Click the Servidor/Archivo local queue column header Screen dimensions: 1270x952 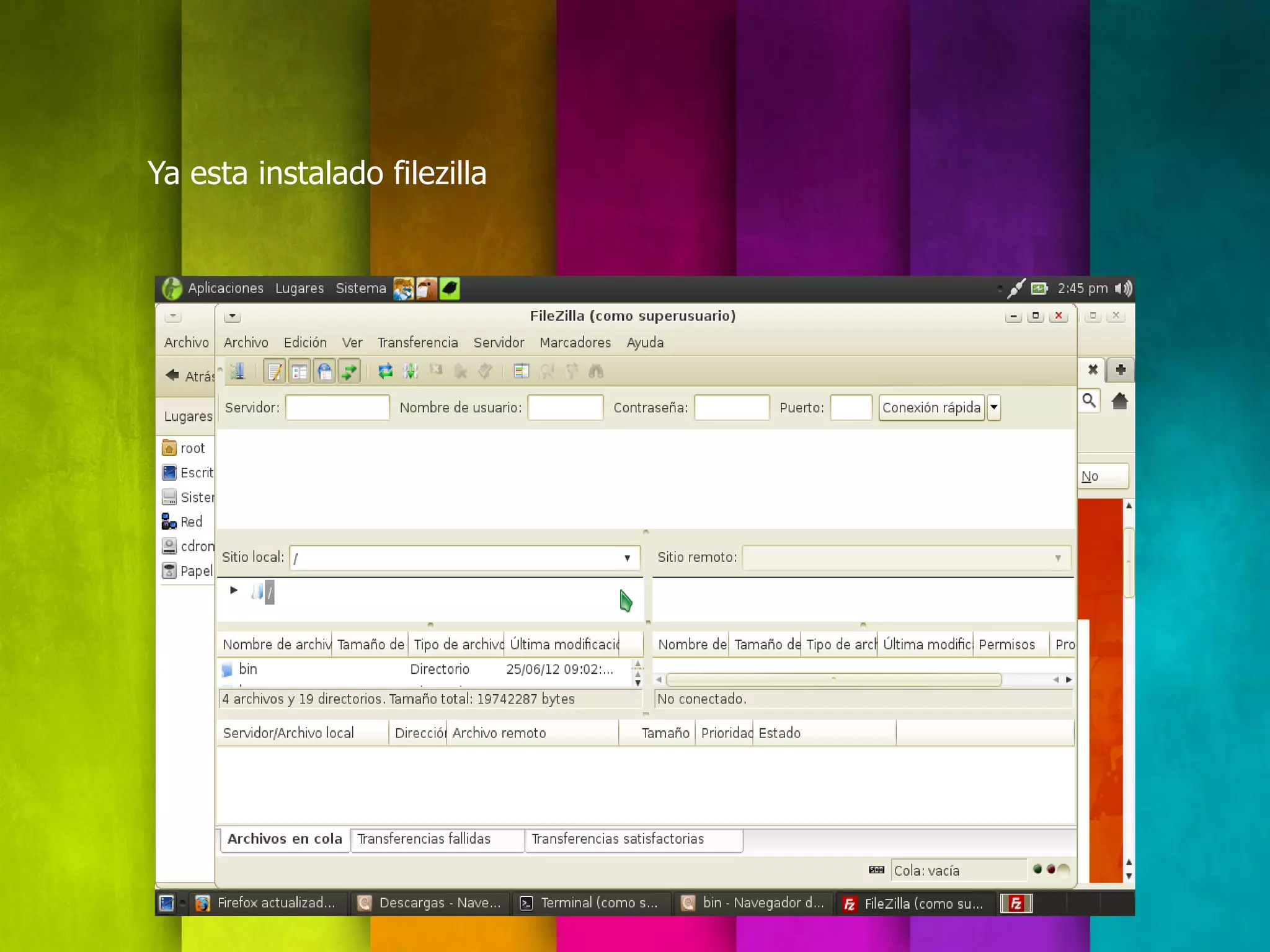303,733
